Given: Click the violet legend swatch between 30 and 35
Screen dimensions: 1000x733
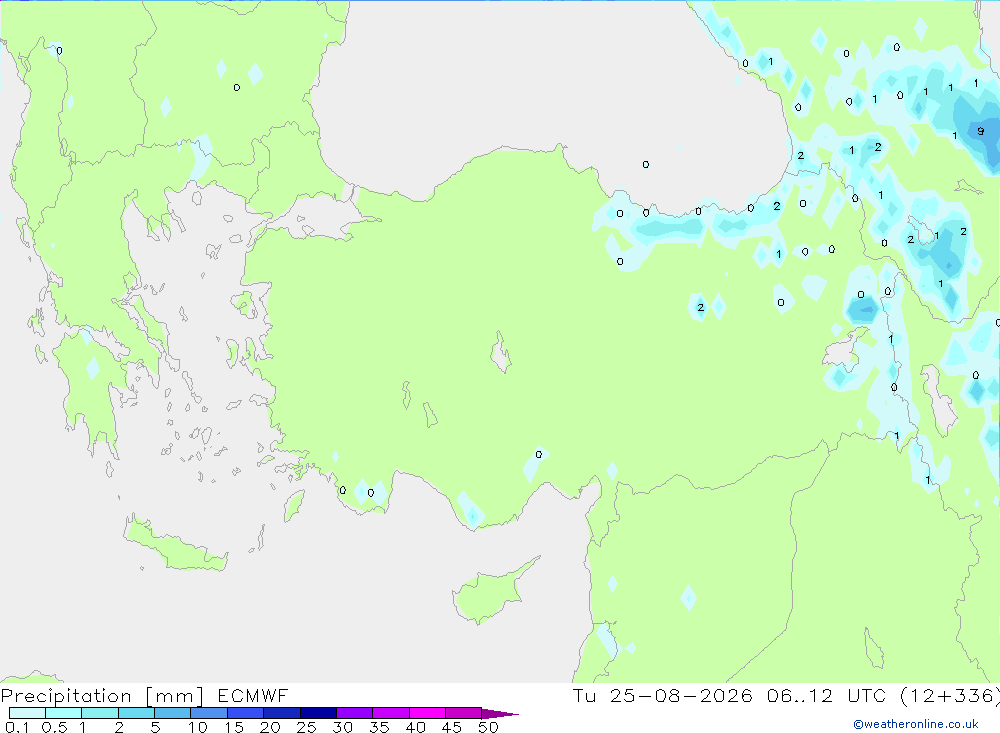Looking at the screenshot, I should pyautogui.click(x=355, y=713).
